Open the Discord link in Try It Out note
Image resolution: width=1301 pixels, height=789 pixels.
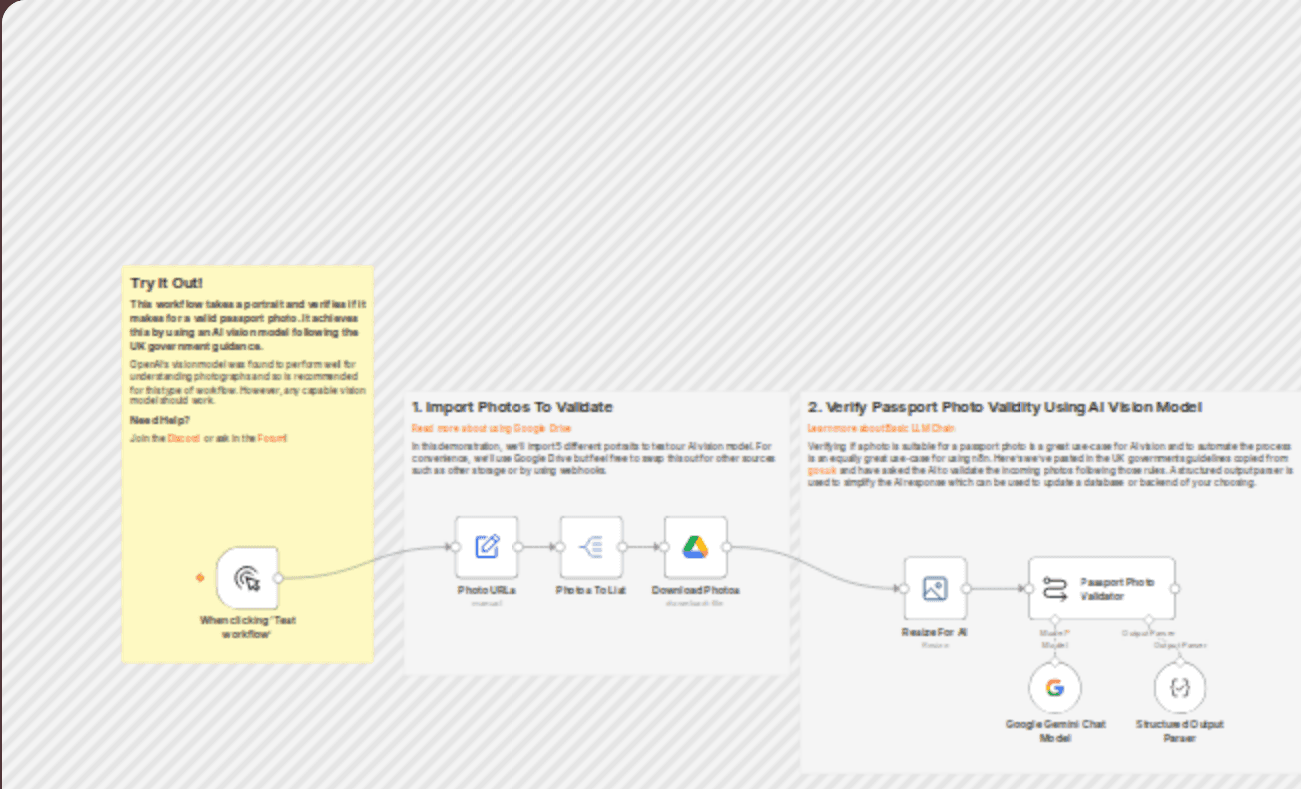click(x=183, y=438)
